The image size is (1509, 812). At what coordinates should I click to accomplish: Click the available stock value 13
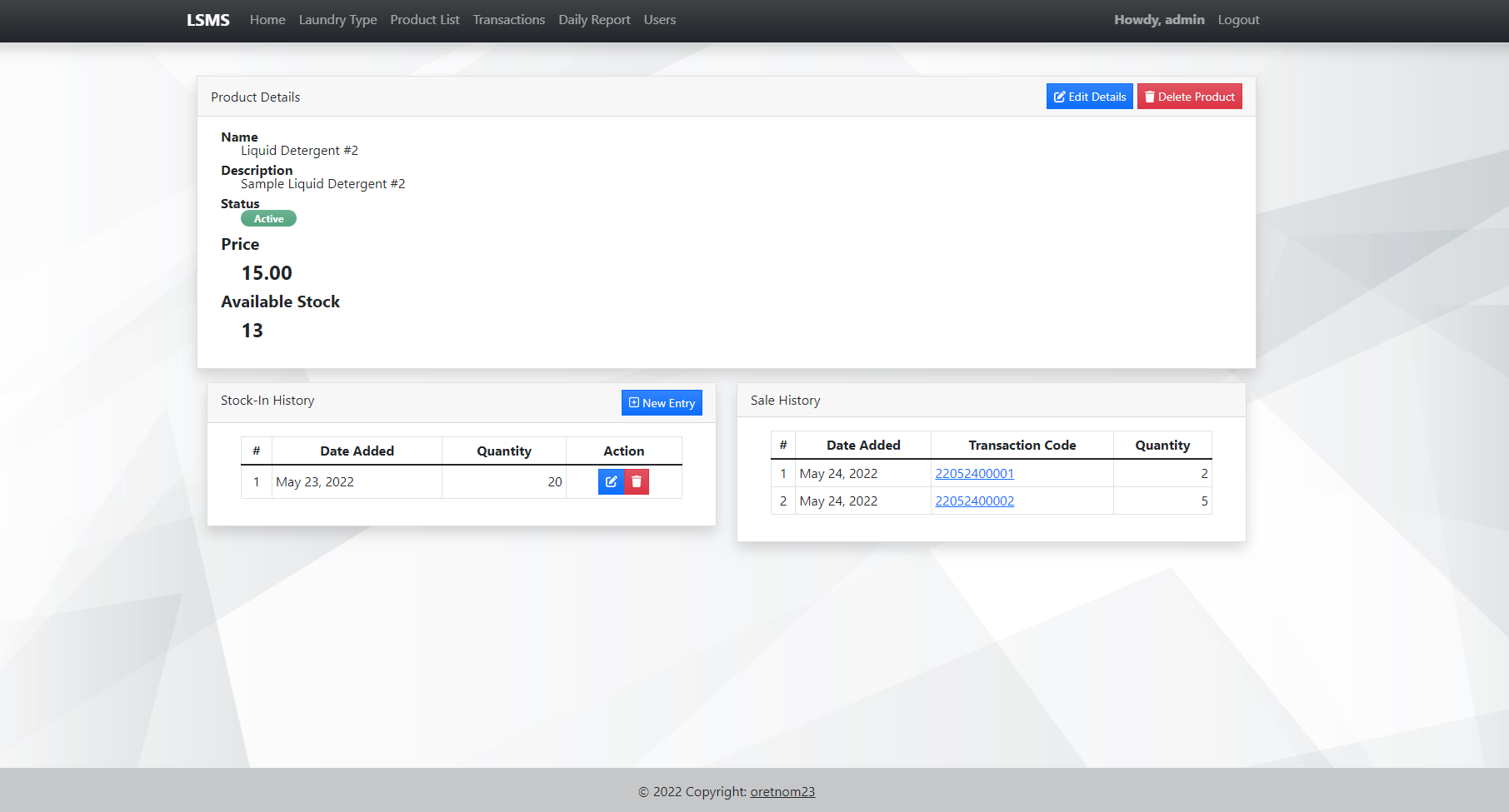point(252,331)
